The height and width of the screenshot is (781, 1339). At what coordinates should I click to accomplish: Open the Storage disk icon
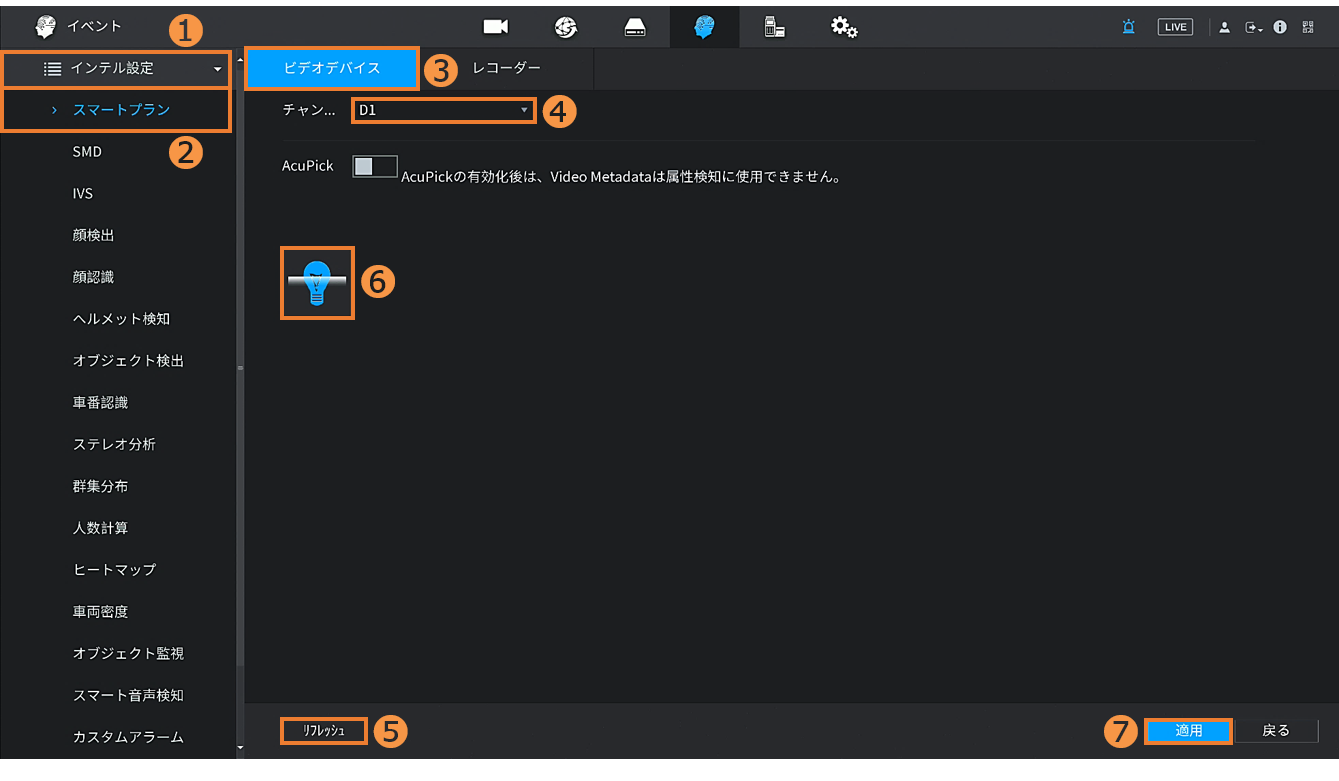635,27
